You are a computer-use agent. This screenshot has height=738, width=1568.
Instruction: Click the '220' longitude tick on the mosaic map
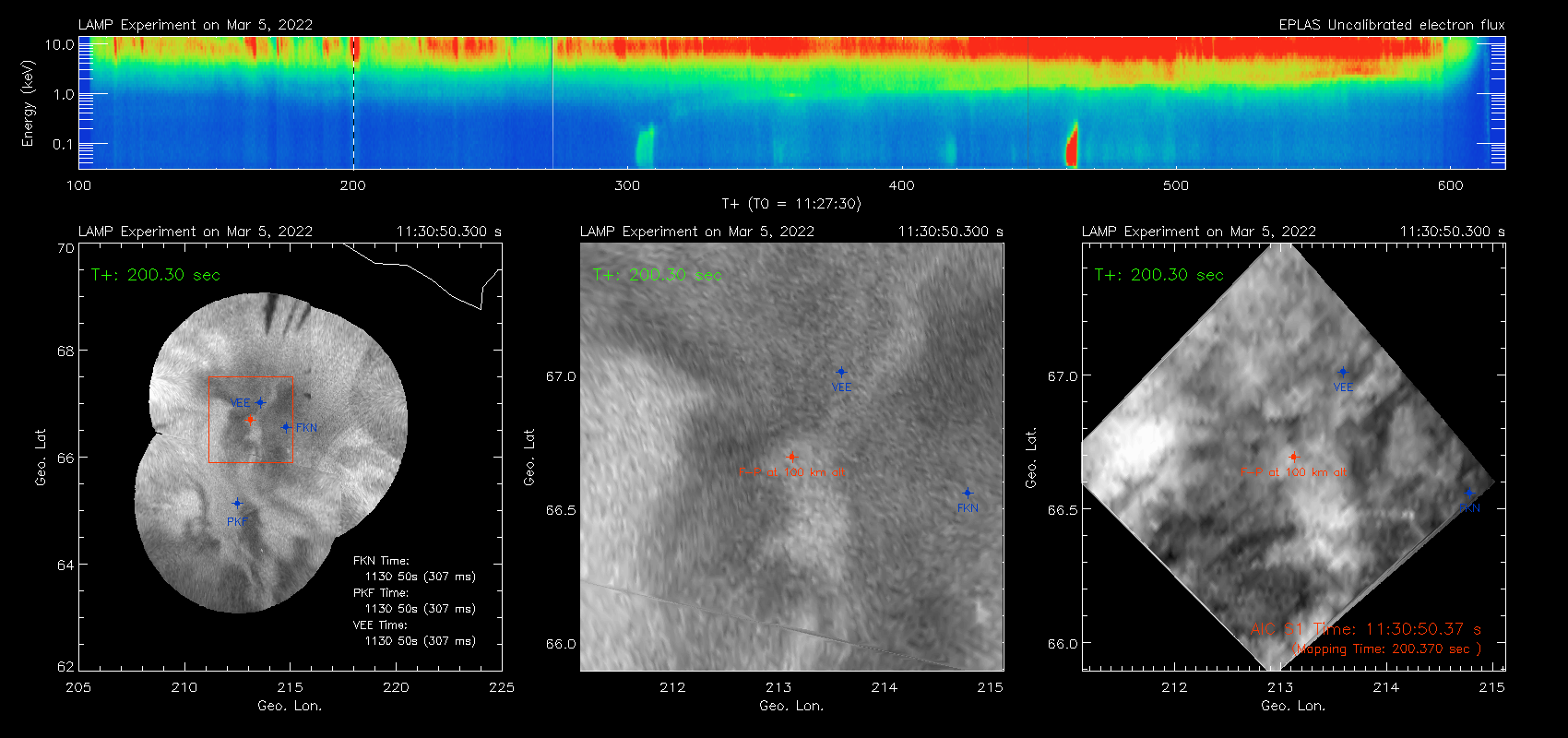pos(397,687)
